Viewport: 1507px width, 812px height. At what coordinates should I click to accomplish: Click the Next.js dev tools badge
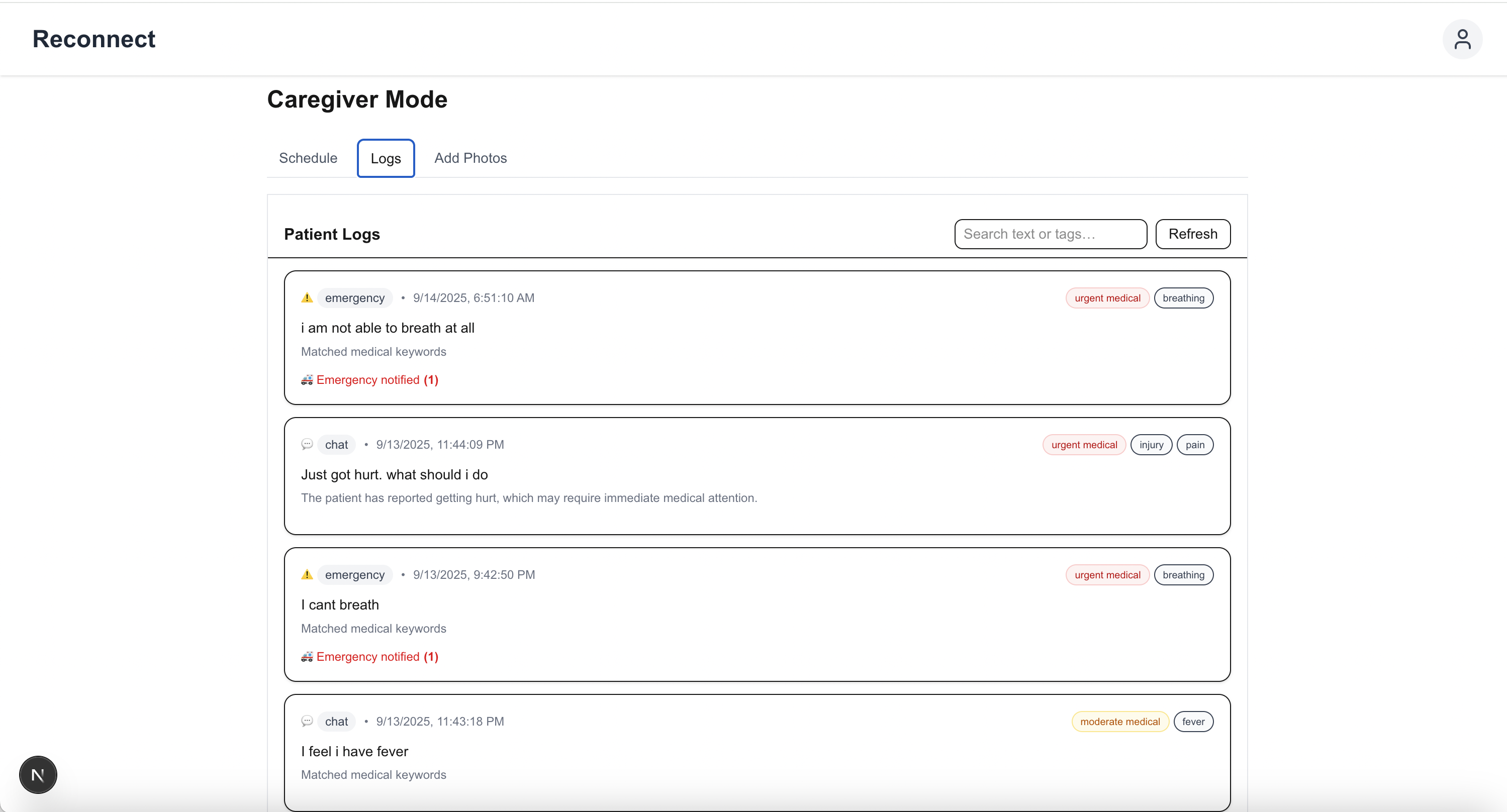point(38,775)
